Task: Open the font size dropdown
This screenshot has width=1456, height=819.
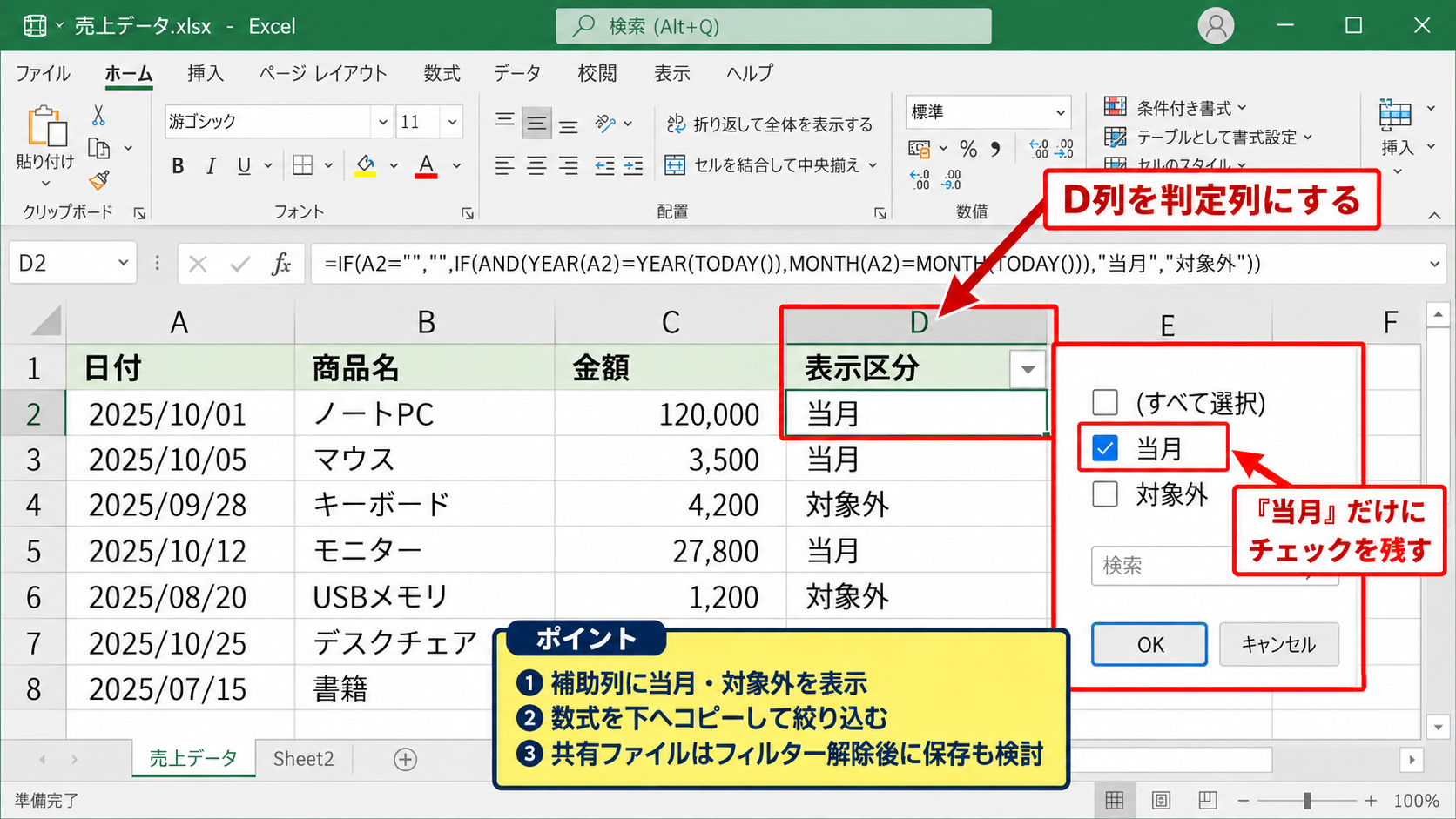Action: (x=452, y=122)
